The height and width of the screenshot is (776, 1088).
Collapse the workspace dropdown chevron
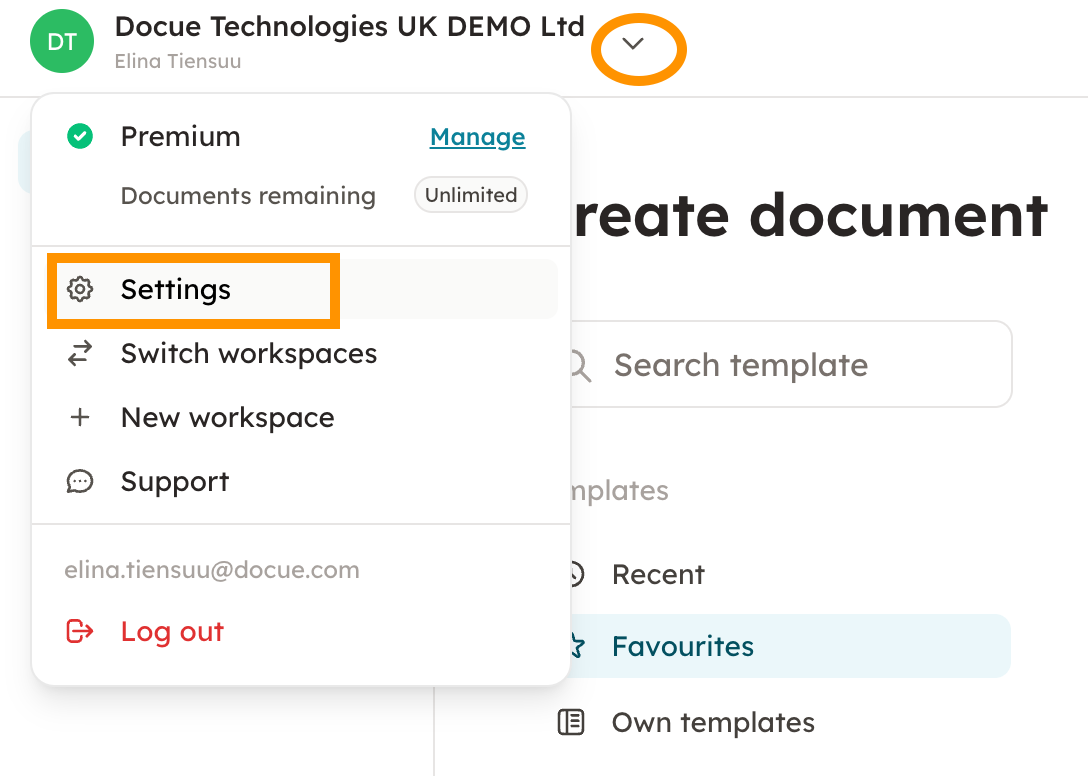point(633,44)
